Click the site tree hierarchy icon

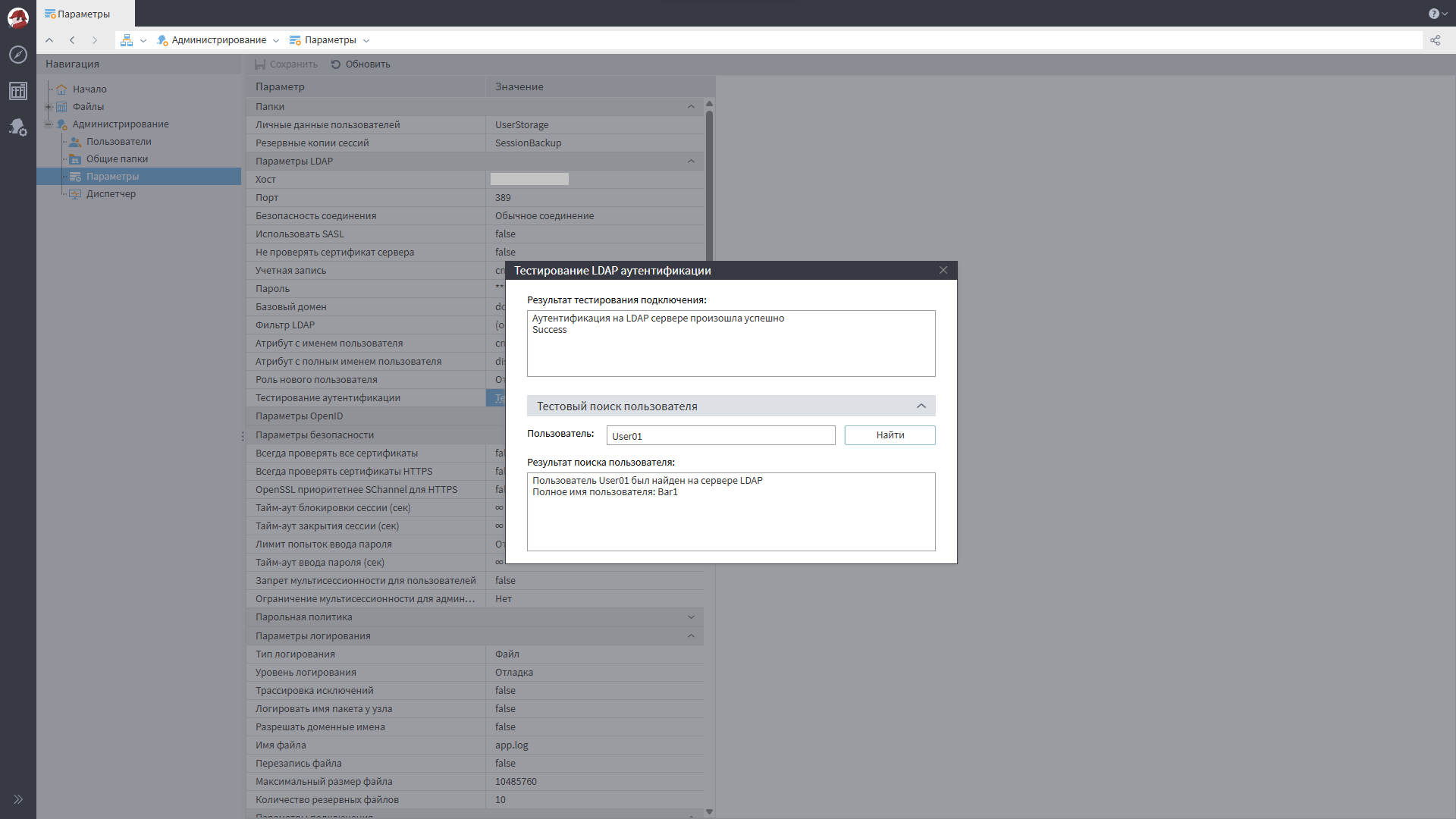(x=127, y=40)
